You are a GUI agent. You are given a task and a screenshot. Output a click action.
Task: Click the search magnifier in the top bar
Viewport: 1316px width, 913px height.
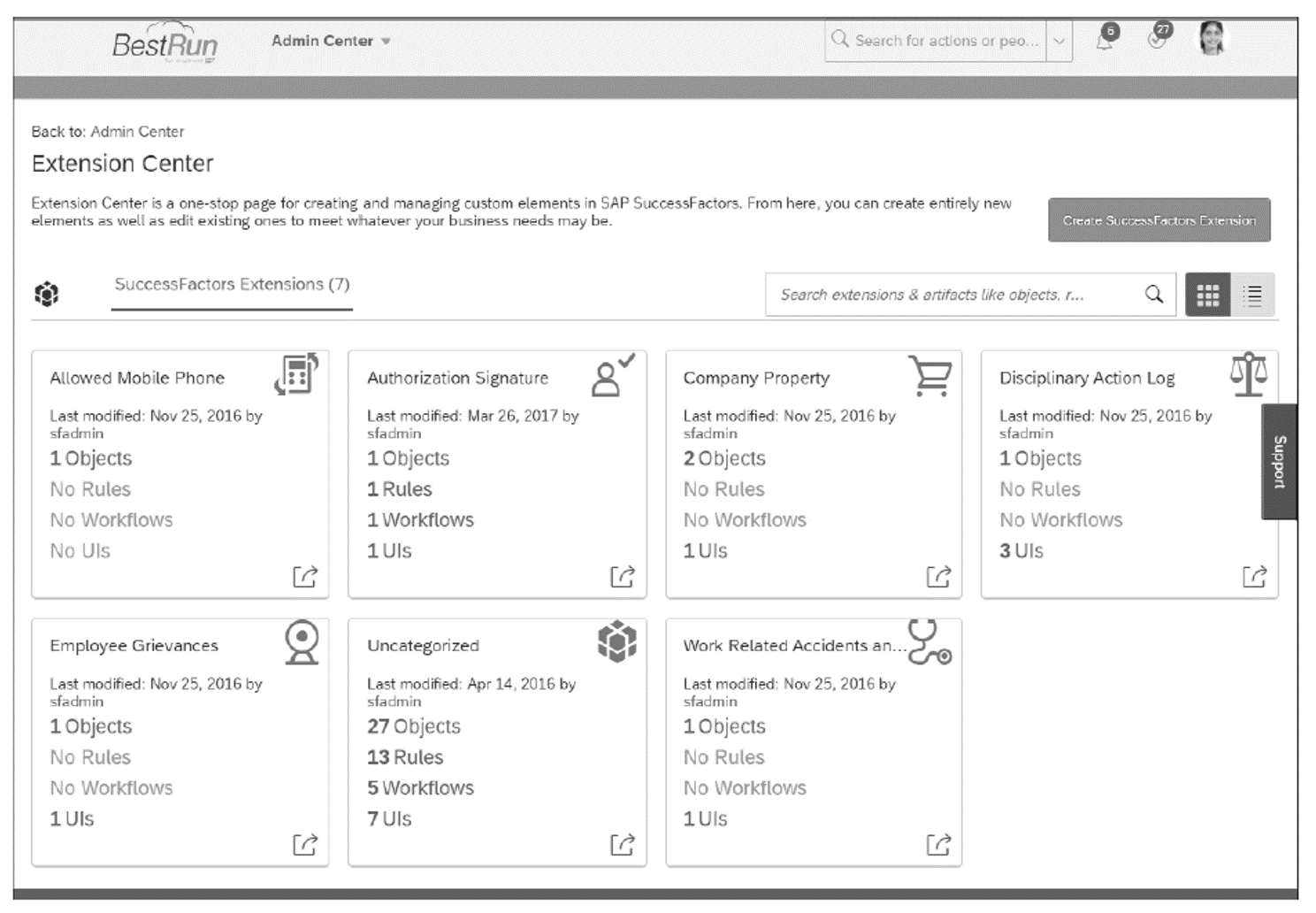pos(839,39)
